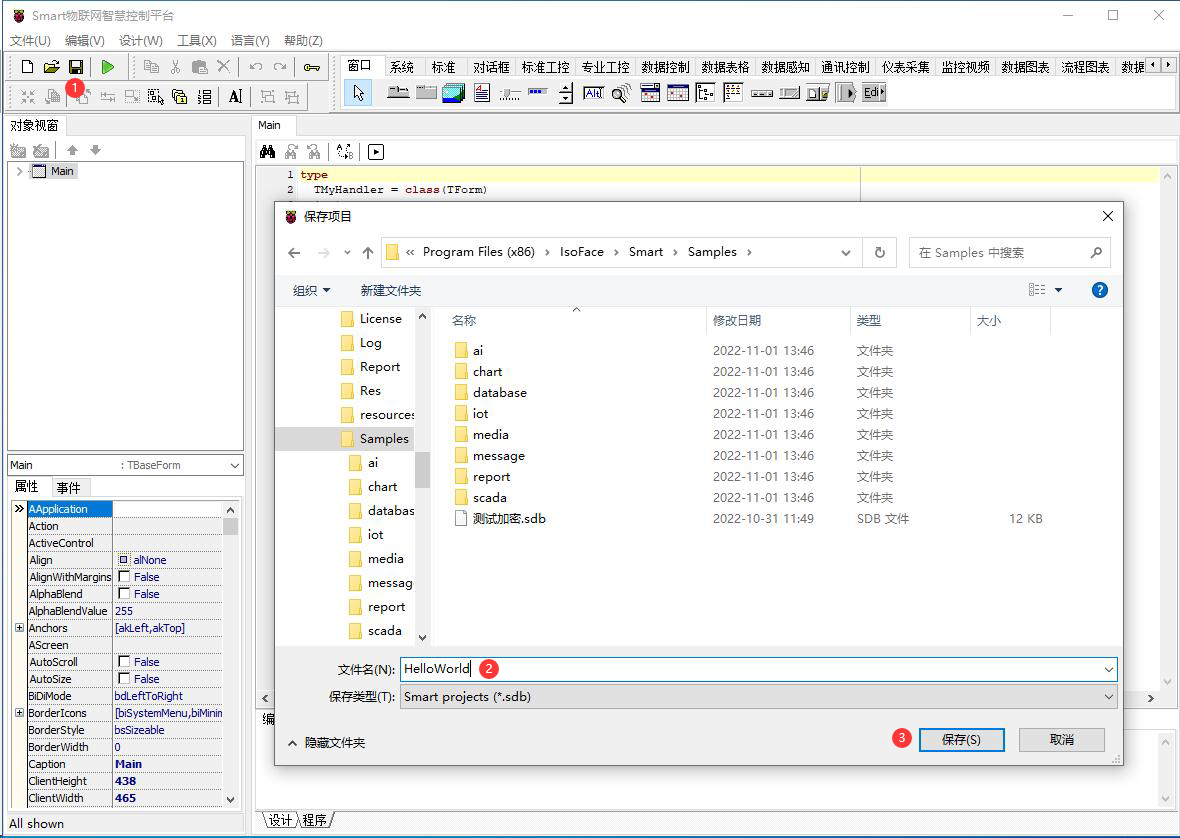The width and height of the screenshot is (1180, 838).
Task: Click the Back arrow in save dialog
Action: 294,253
